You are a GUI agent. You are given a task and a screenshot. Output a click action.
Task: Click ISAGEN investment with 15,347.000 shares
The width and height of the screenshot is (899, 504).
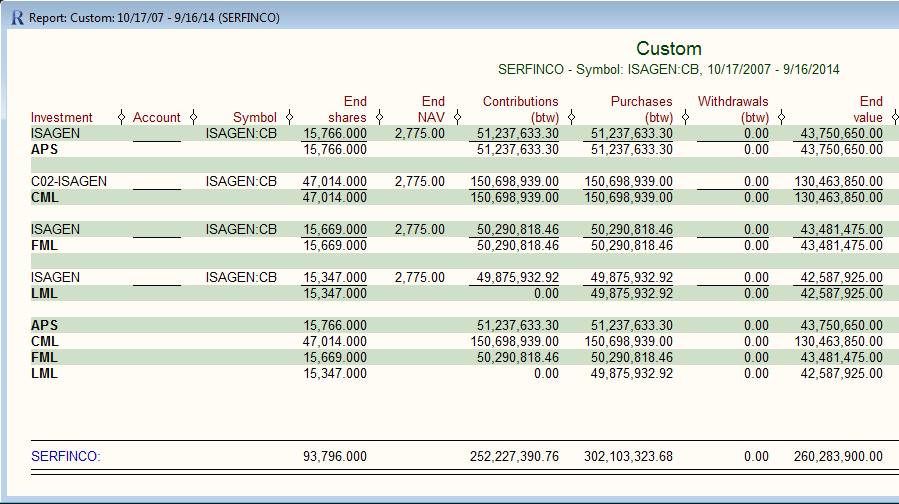click(x=55, y=278)
